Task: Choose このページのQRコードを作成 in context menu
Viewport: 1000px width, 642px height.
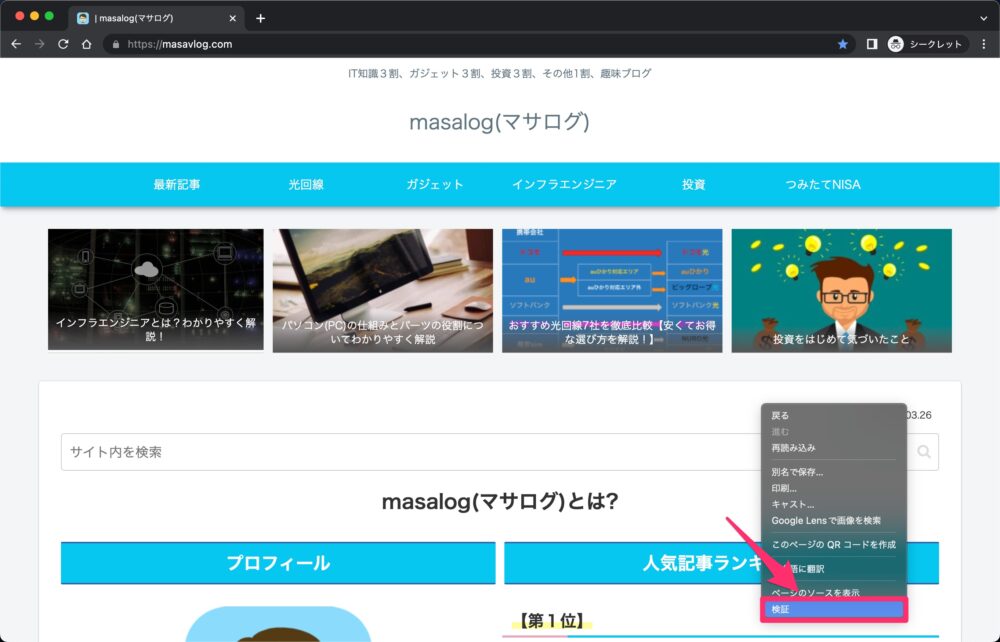Action: (x=834, y=545)
